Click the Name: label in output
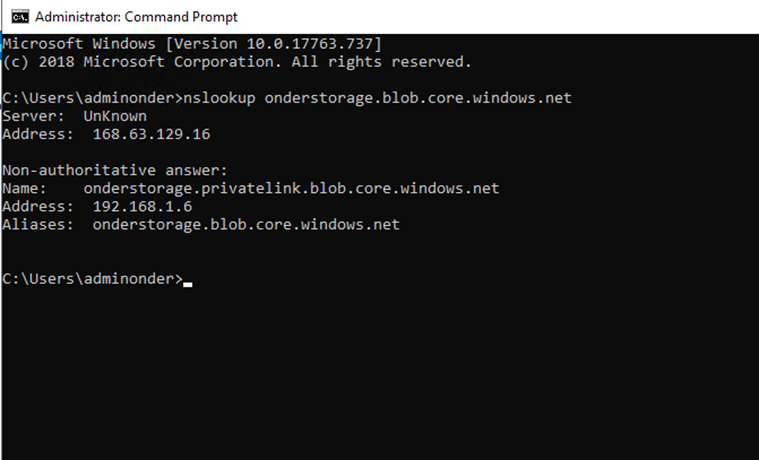759x460 pixels. 24,188
